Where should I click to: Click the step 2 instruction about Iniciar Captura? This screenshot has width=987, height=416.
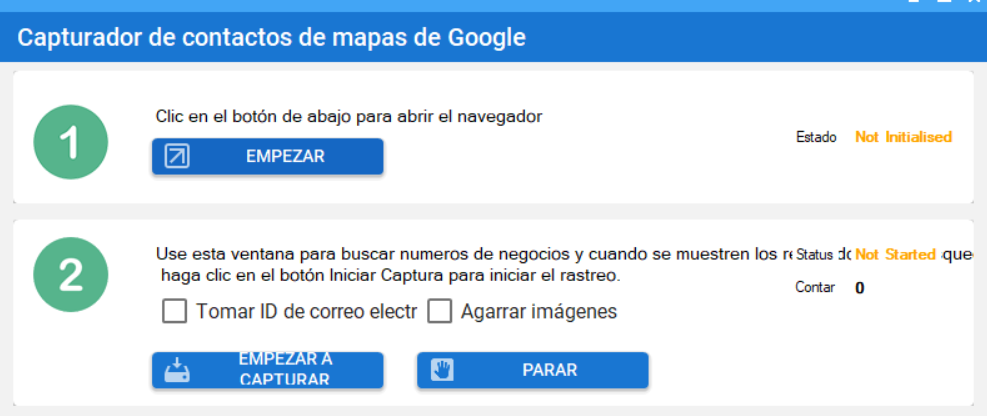click(x=390, y=276)
